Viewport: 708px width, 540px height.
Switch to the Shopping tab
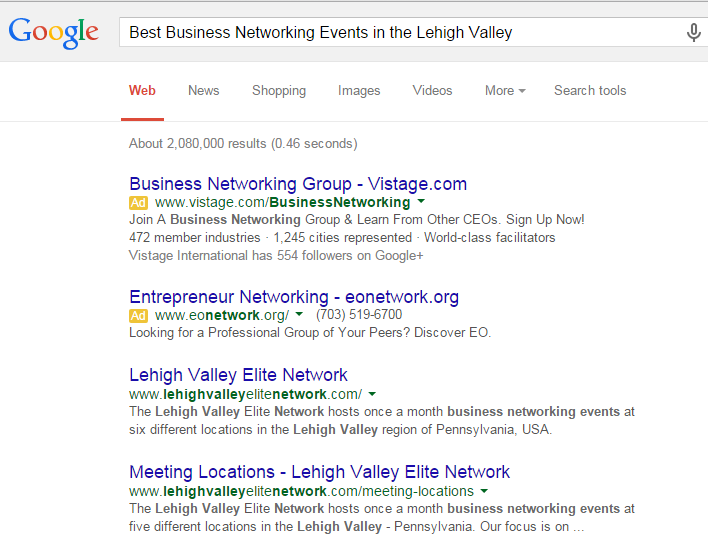click(x=279, y=91)
